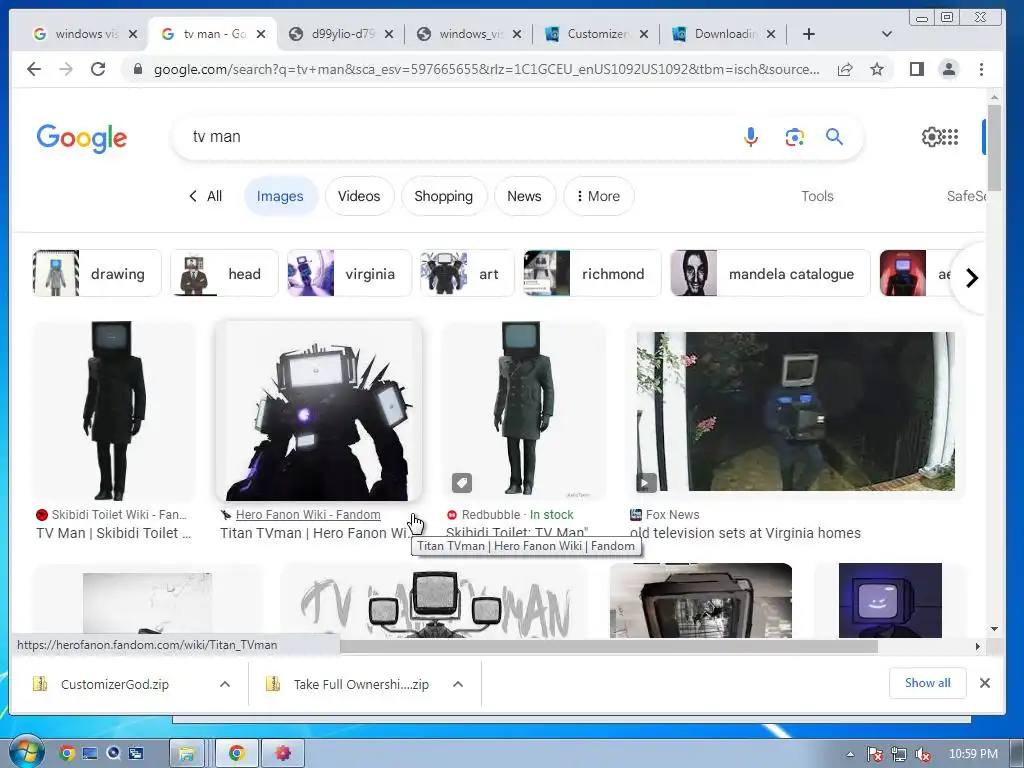
Task: Click the Chrome taskbar button
Action: [x=236, y=754]
